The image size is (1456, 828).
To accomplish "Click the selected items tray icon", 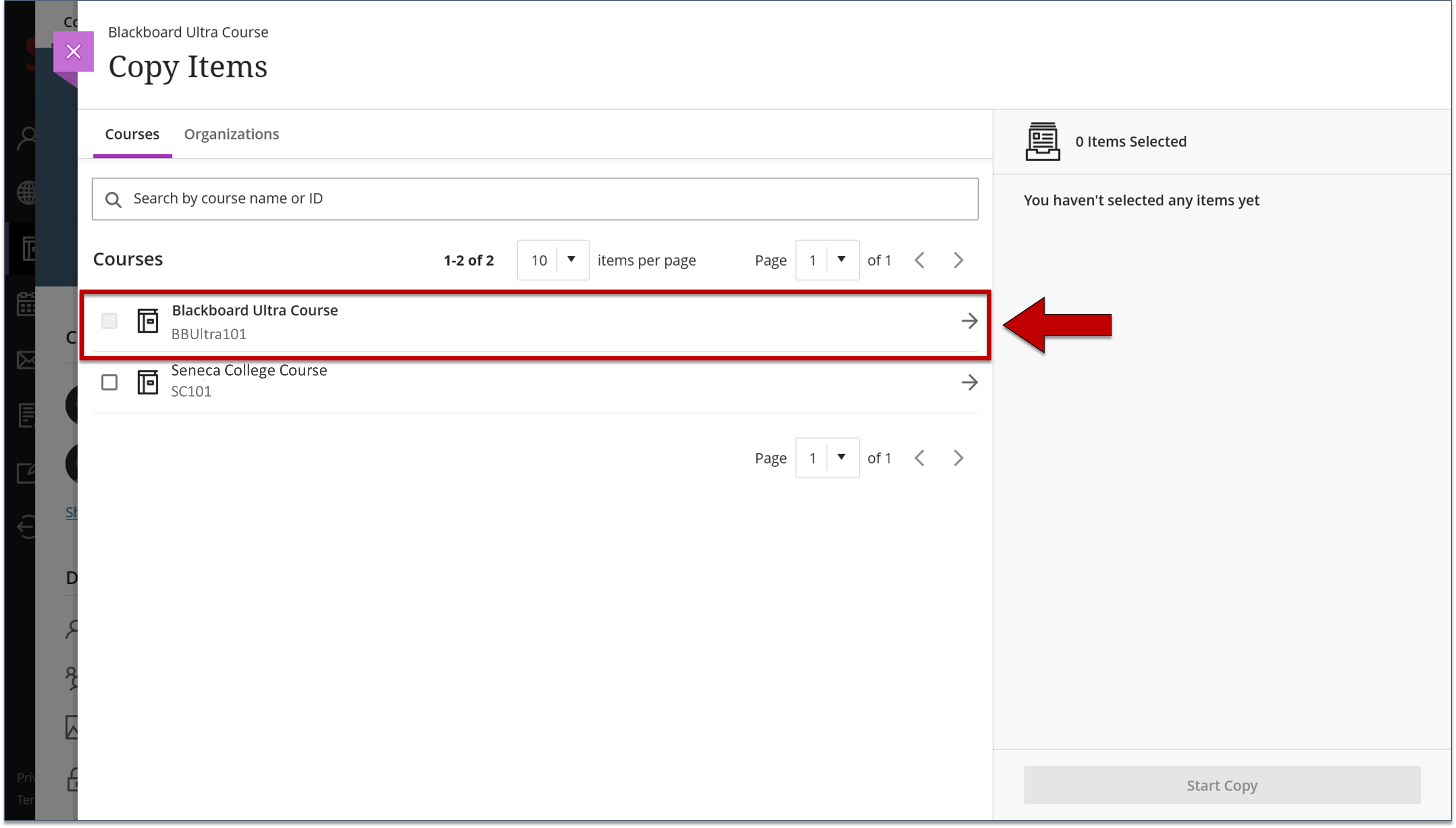I will click(x=1043, y=142).
